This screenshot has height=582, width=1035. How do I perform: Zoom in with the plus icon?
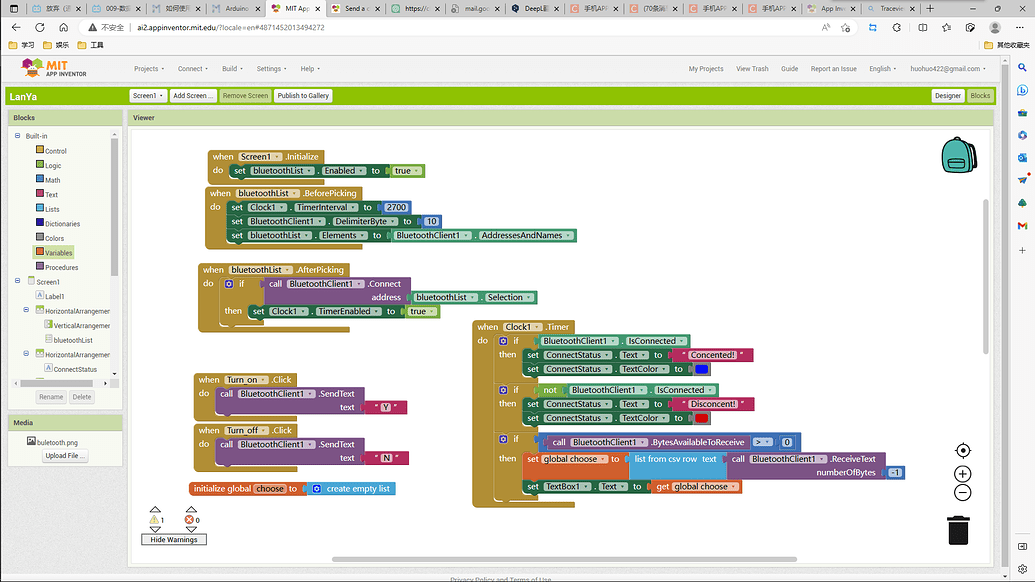pyautogui.click(x=962, y=473)
